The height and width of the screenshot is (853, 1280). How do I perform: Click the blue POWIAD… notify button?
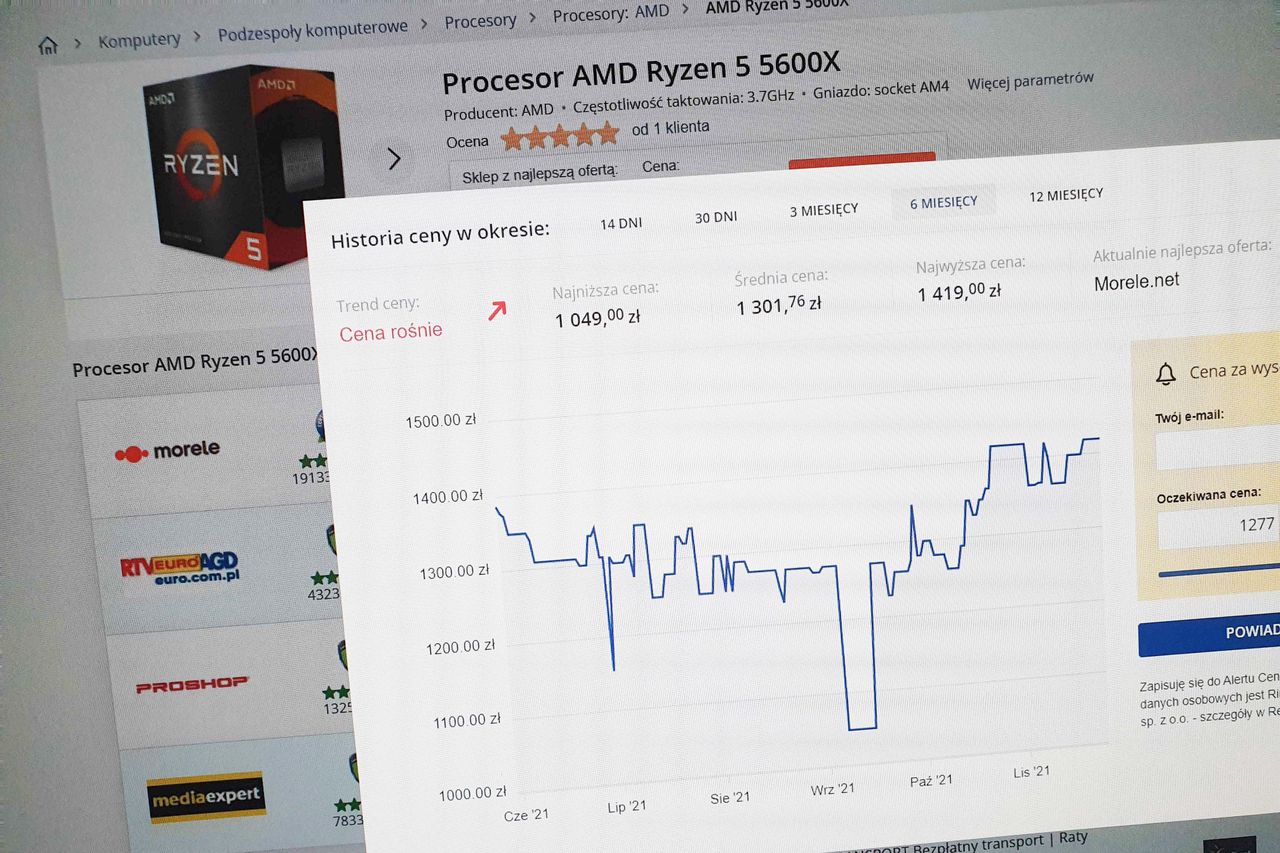click(1209, 635)
